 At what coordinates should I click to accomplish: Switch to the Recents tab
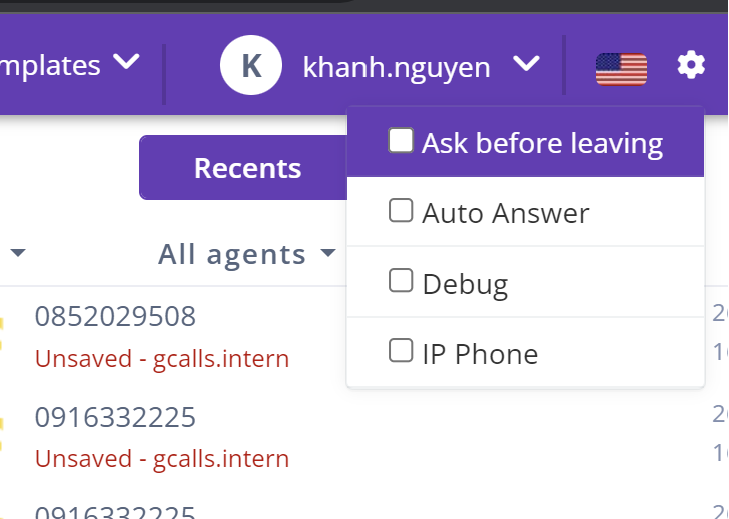point(247,167)
